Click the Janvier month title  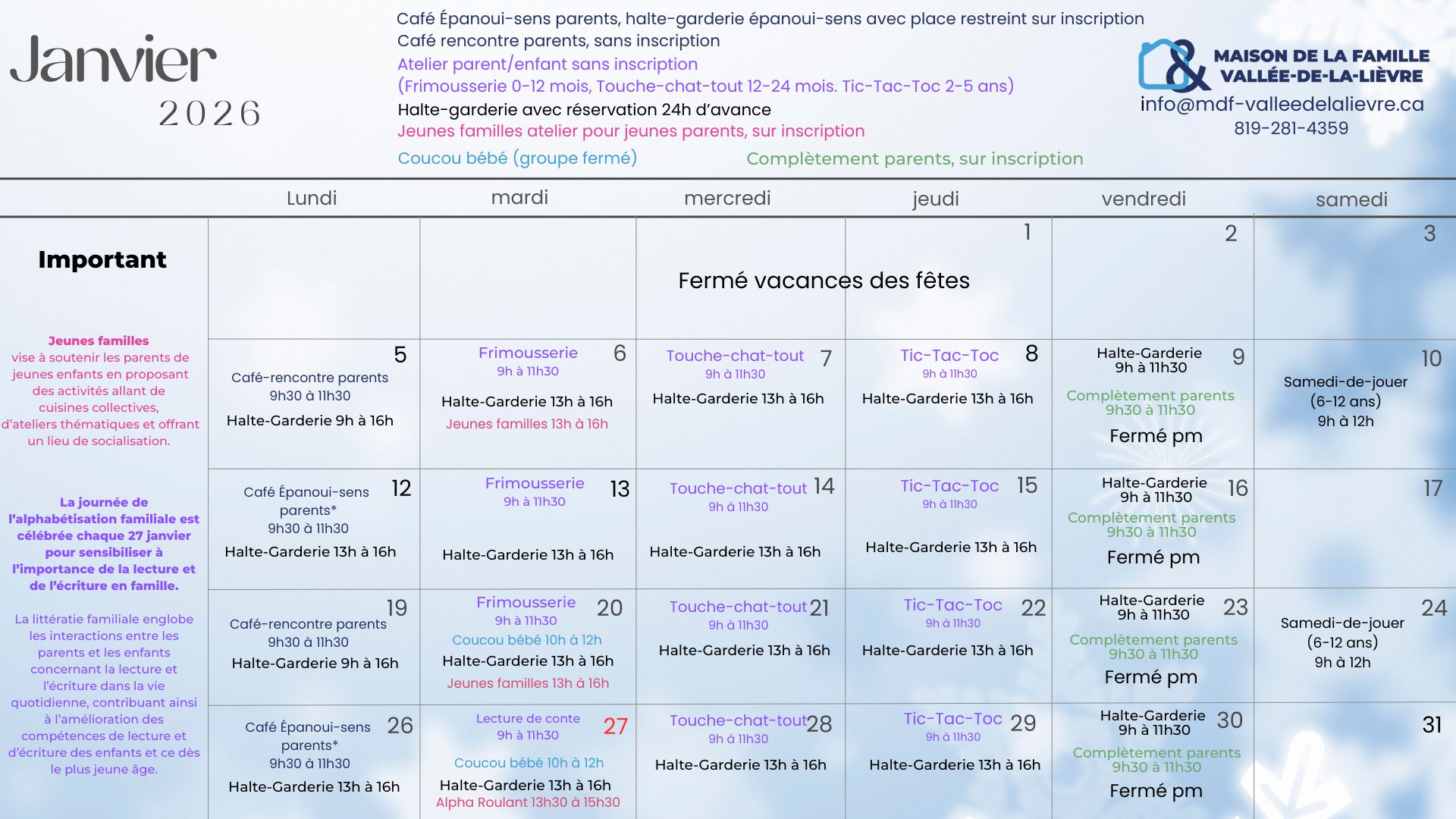pos(114,61)
